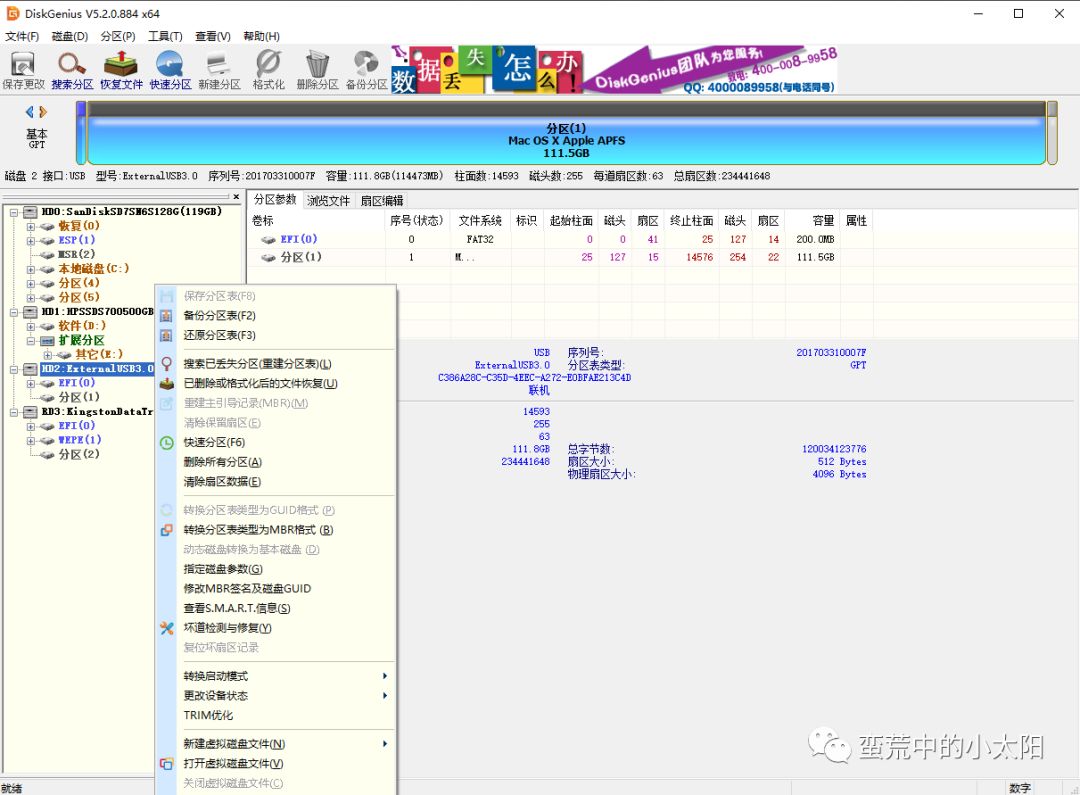Select the 格式化 format toolbar icon
This screenshot has width=1080, height=795.
click(x=268, y=70)
